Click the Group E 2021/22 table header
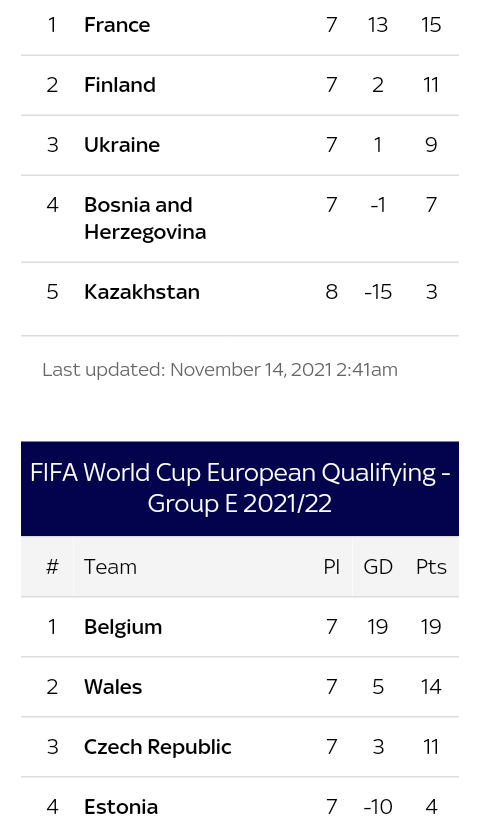 click(x=240, y=488)
